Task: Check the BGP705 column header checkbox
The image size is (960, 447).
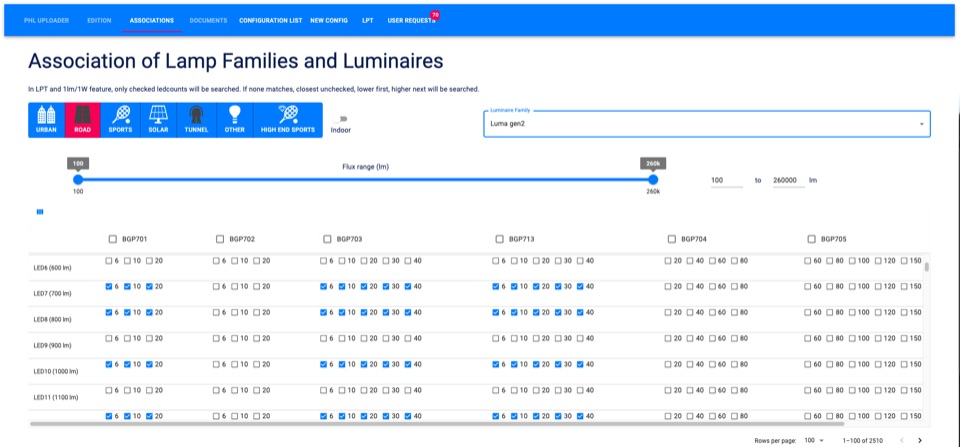Action: point(812,239)
